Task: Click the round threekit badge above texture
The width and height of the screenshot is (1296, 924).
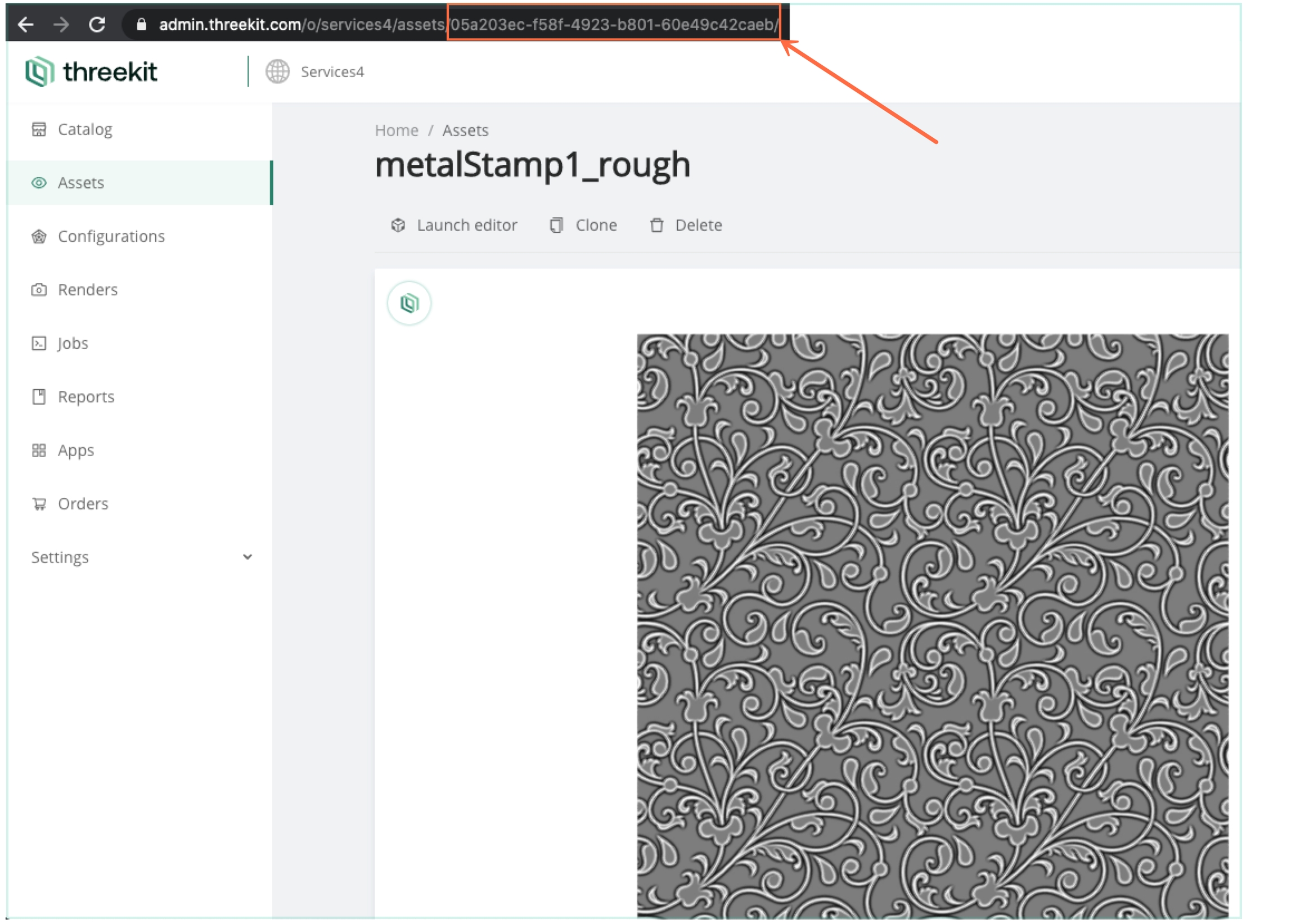Action: (409, 303)
